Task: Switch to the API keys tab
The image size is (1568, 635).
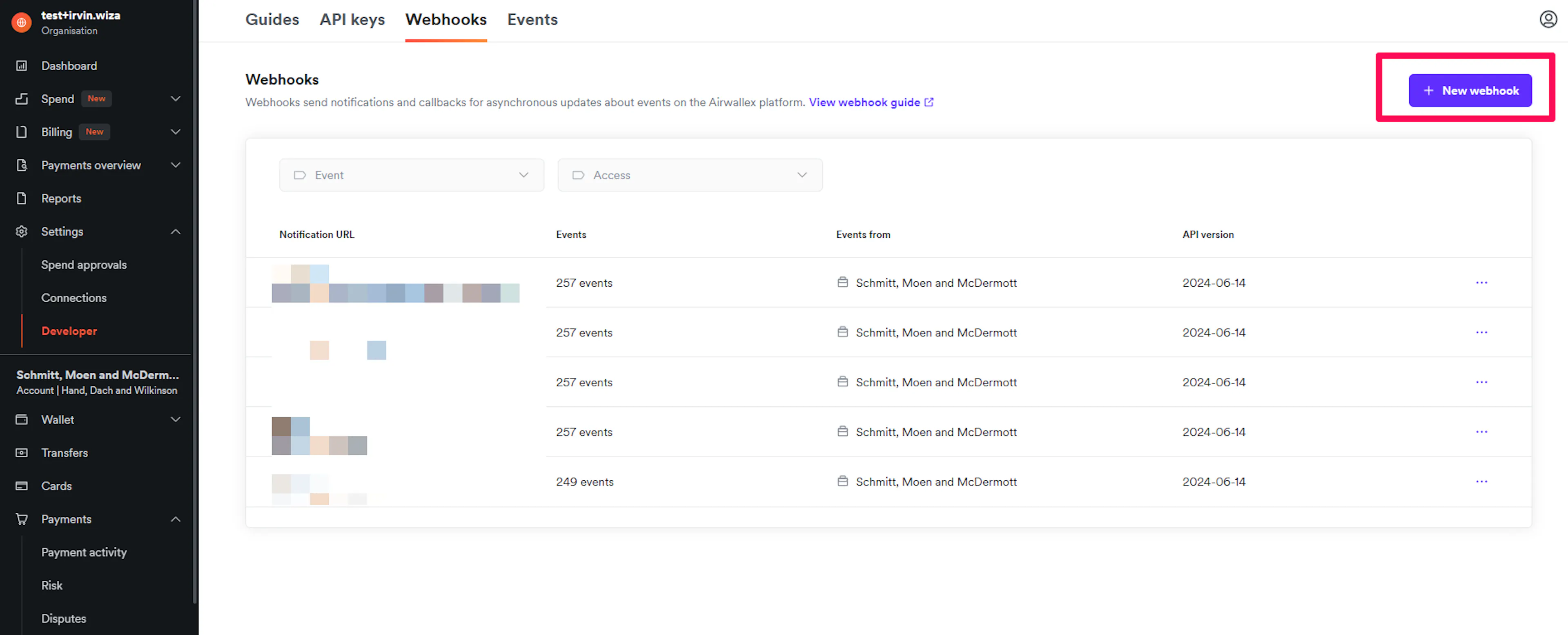Action: tap(352, 20)
